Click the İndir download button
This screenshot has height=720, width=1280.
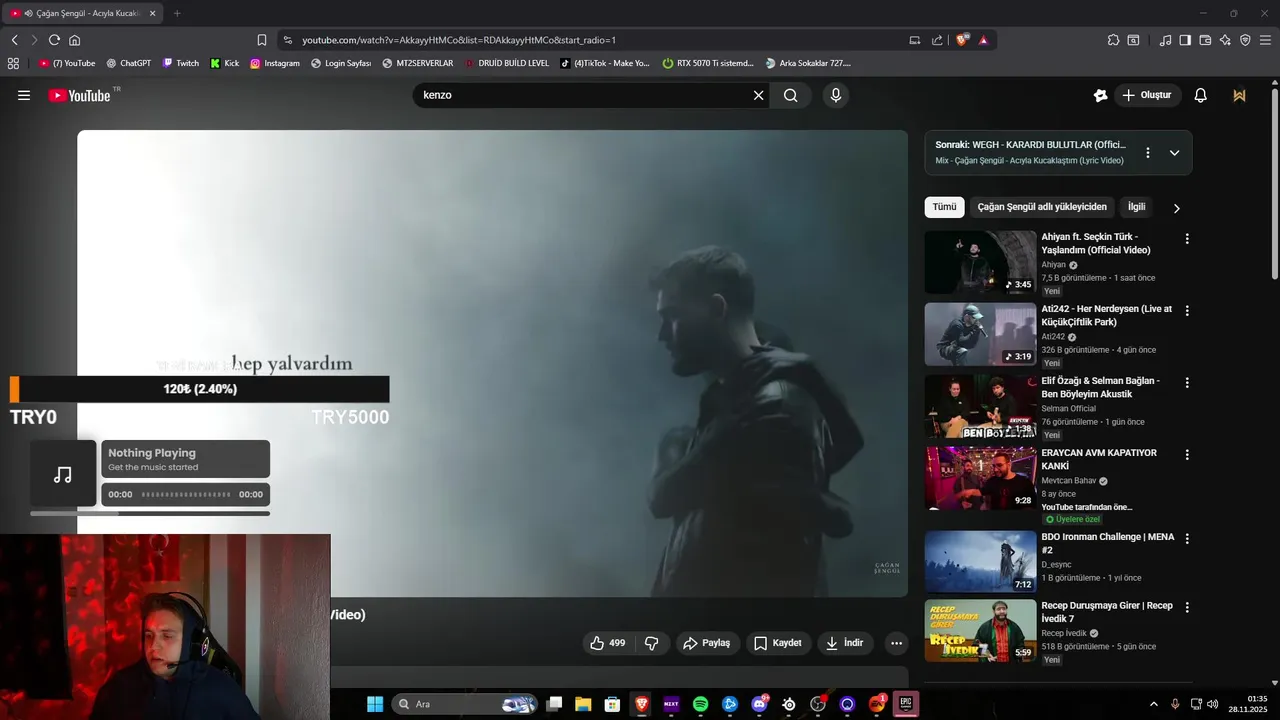point(845,643)
